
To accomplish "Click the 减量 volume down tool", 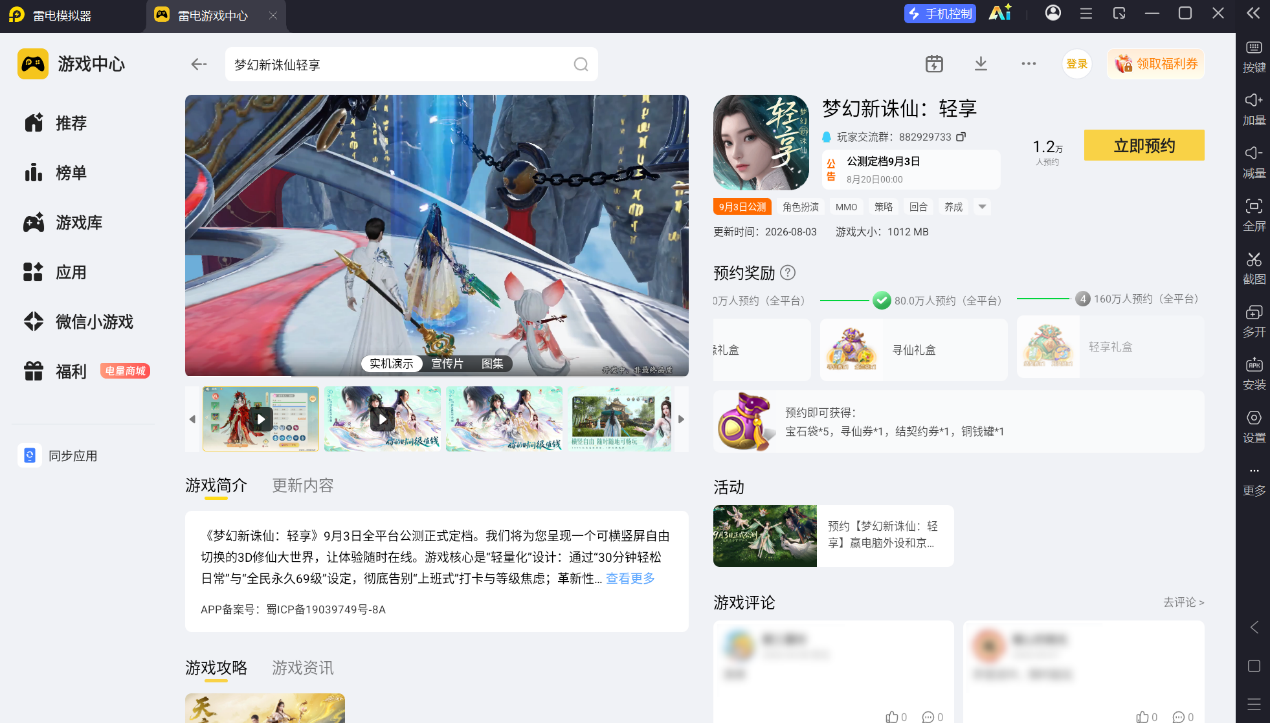I will (x=1254, y=162).
